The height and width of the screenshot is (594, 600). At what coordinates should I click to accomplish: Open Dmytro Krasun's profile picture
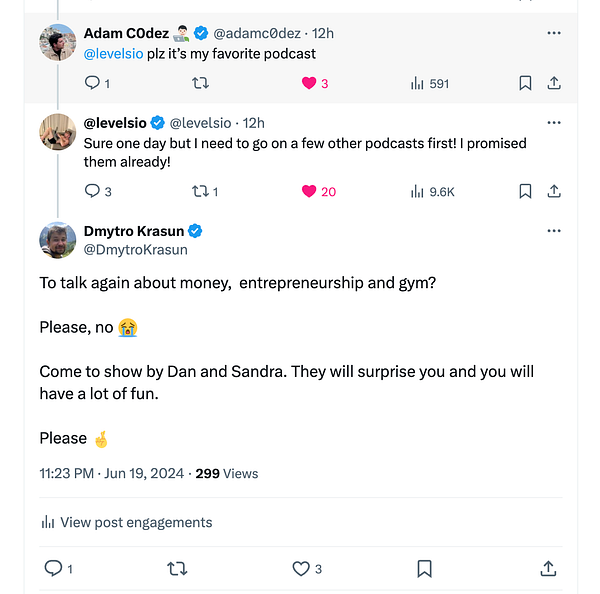click(x=58, y=240)
